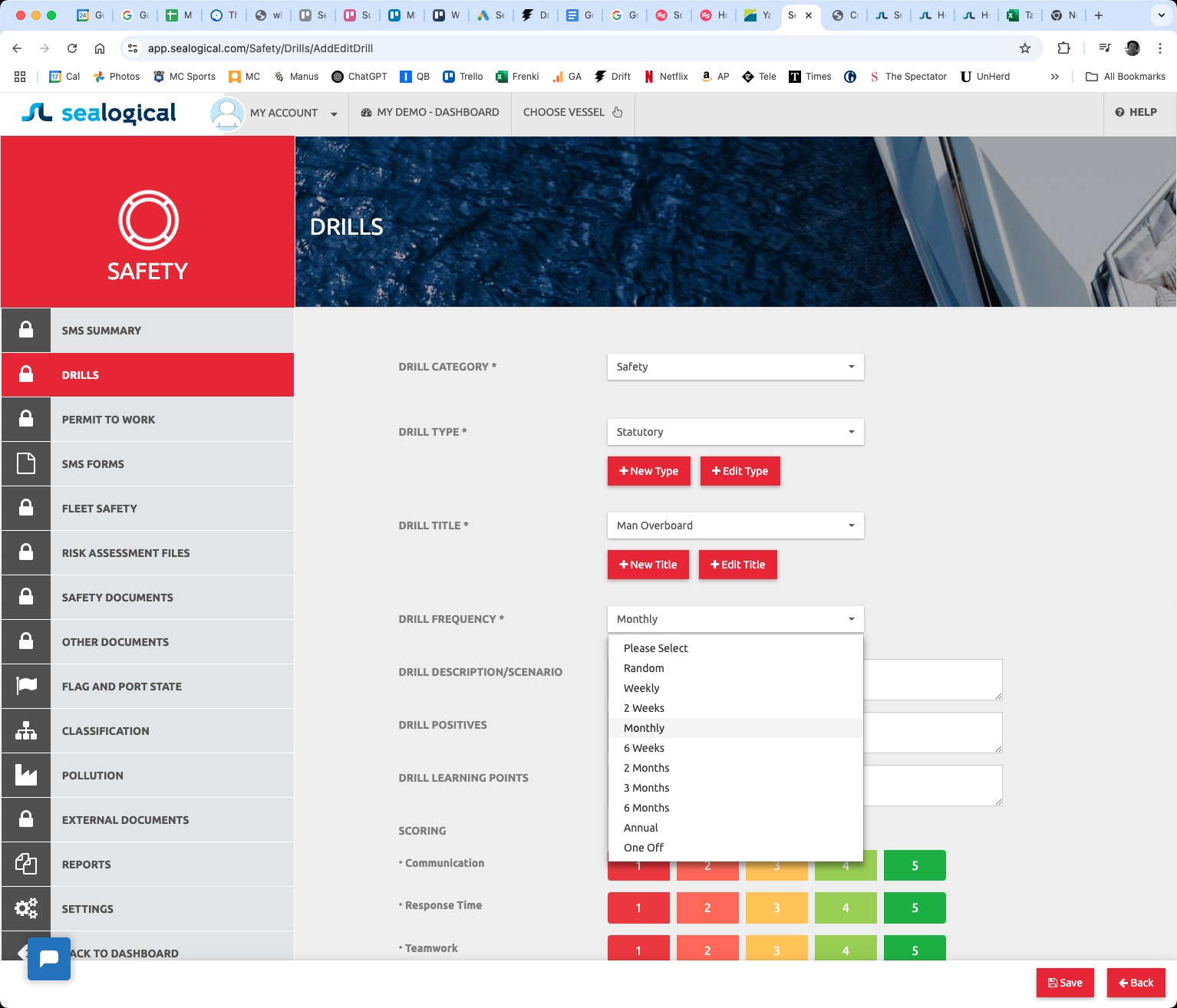Score Response Time as 3
This screenshot has width=1177, height=1008.
(776, 908)
